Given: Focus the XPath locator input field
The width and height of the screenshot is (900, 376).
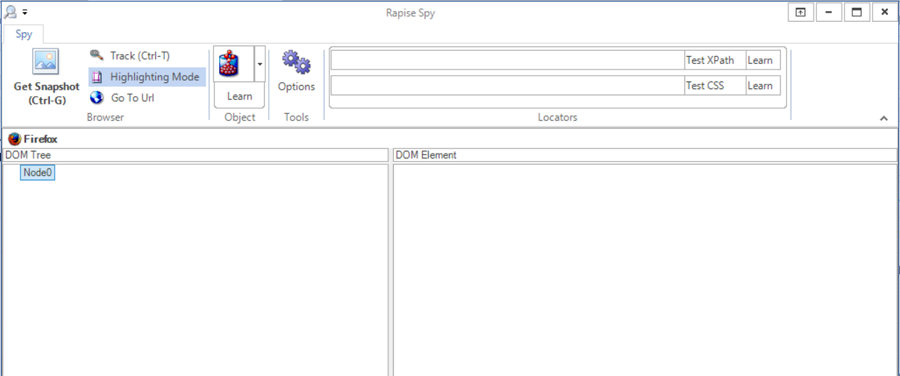Looking at the screenshot, I should pyautogui.click(x=508, y=60).
